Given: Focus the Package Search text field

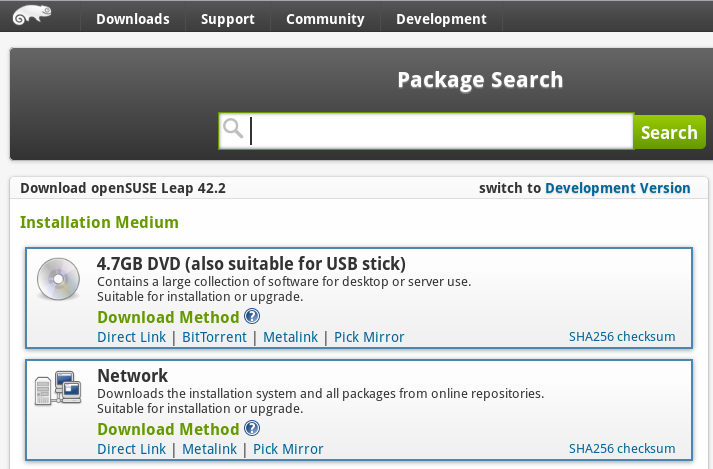Looking at the screenshot, I should pyautogui.click(x=440, y=131).
